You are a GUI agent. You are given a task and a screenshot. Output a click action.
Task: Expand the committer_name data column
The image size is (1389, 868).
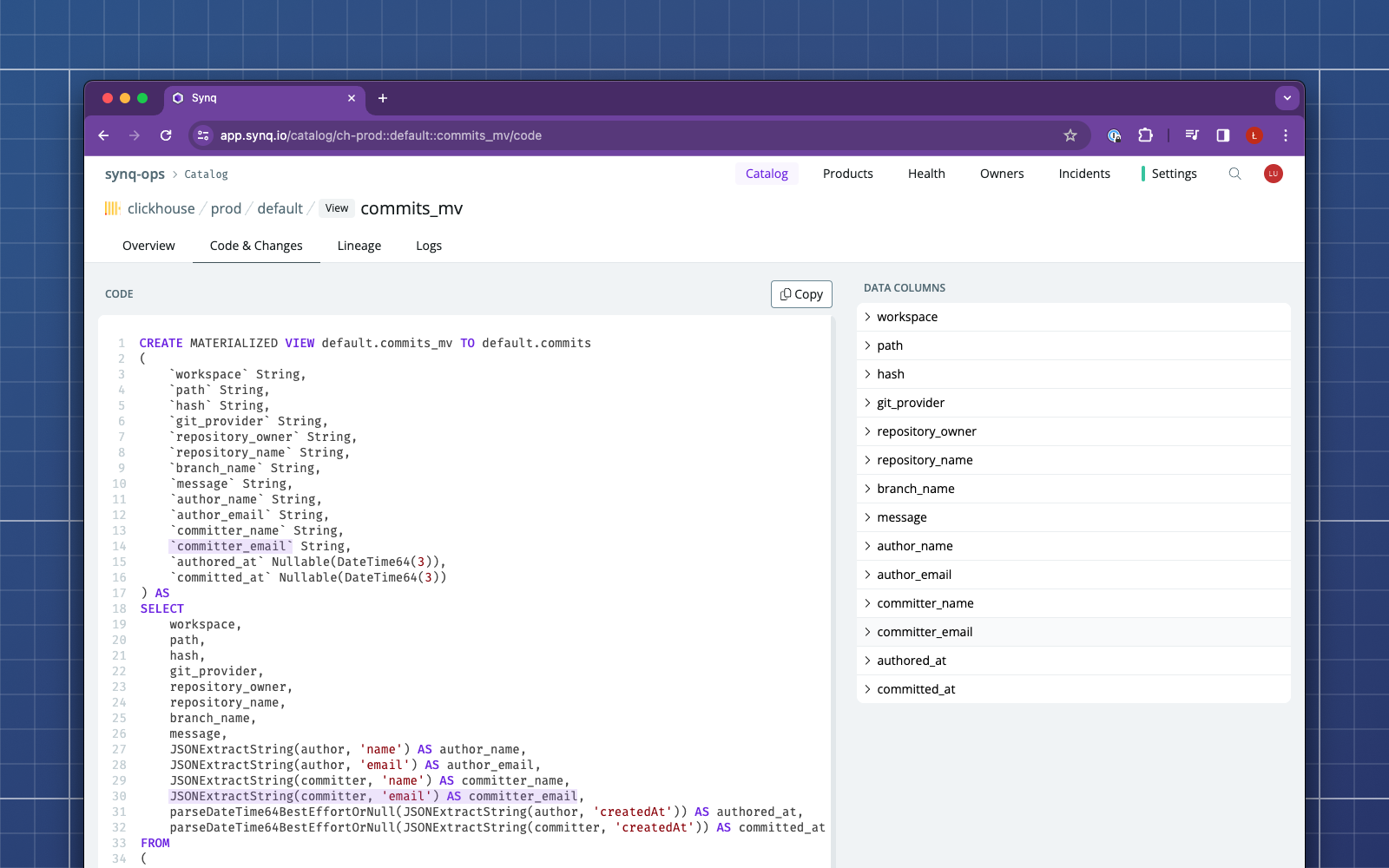point(1073,603)
